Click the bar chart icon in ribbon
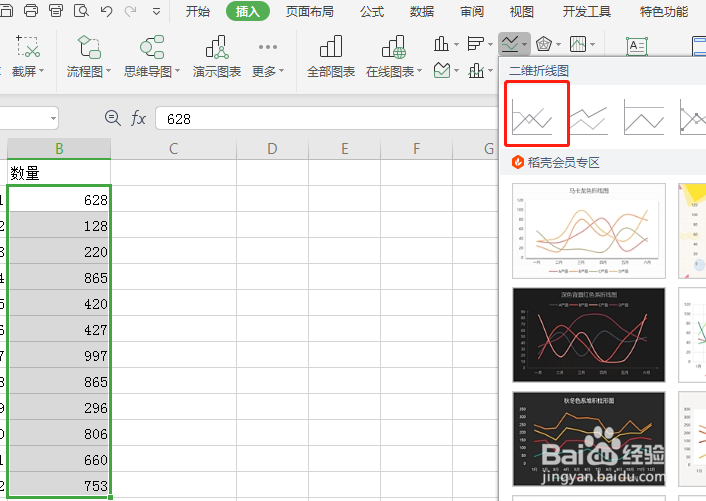The width and height of the screenshot is (706, 501). click(x=475, y=44)
